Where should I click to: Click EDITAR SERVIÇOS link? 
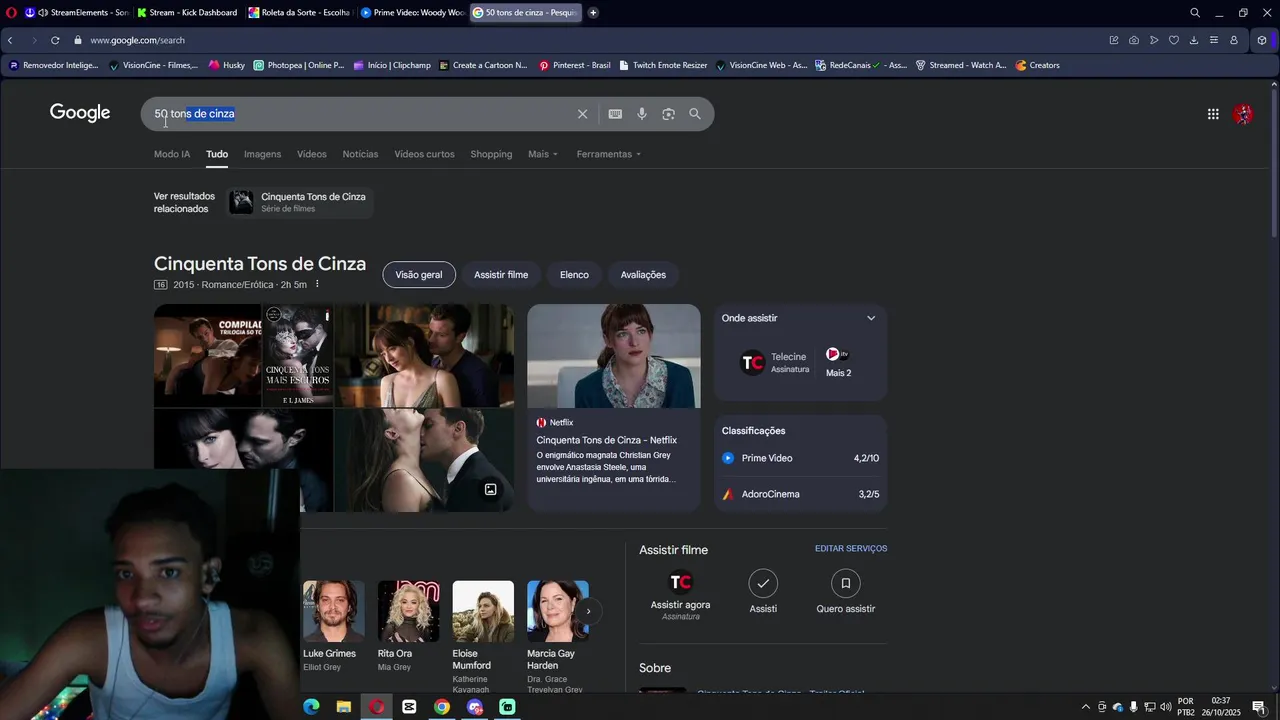pyautogui.click(x=851, y=549)
